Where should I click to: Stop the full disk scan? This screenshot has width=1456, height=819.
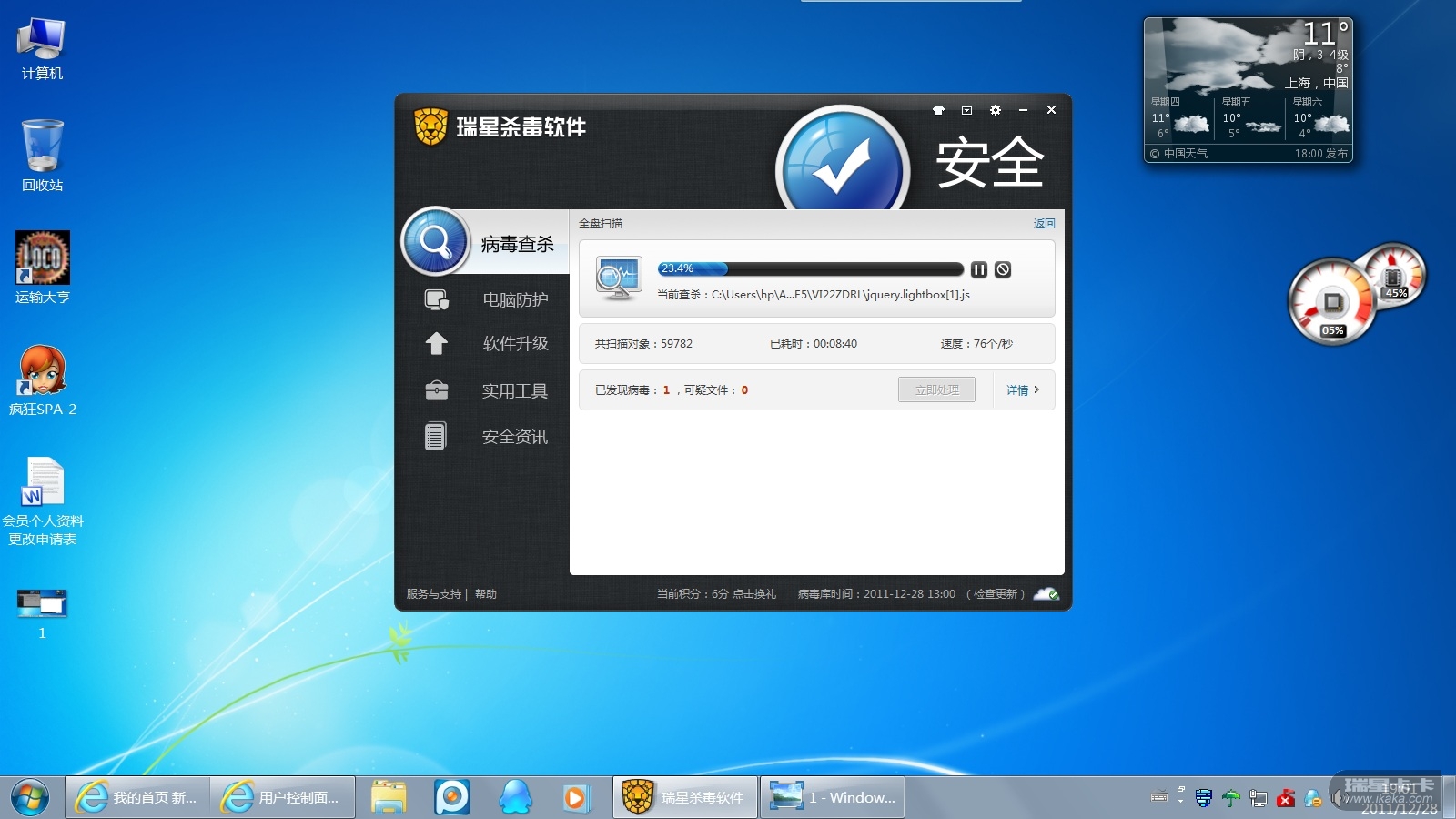1003,269
